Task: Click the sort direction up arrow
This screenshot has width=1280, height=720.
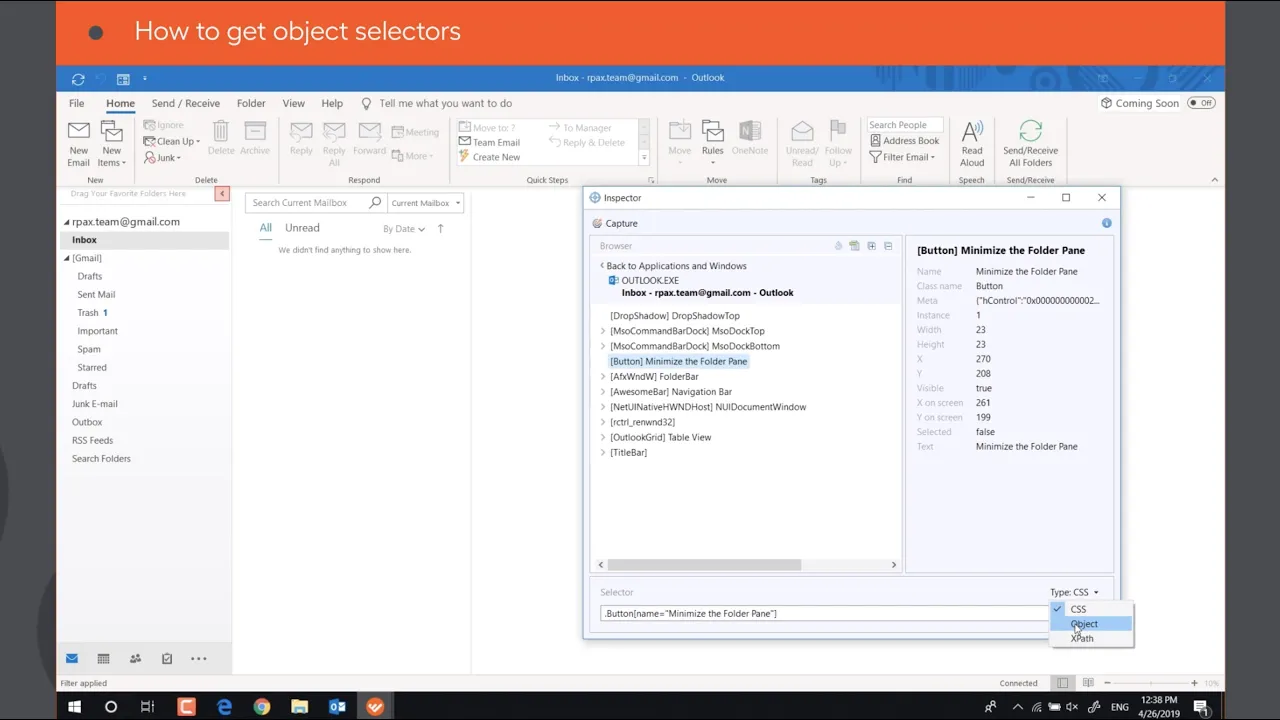Action: click(x=440, y=229)
